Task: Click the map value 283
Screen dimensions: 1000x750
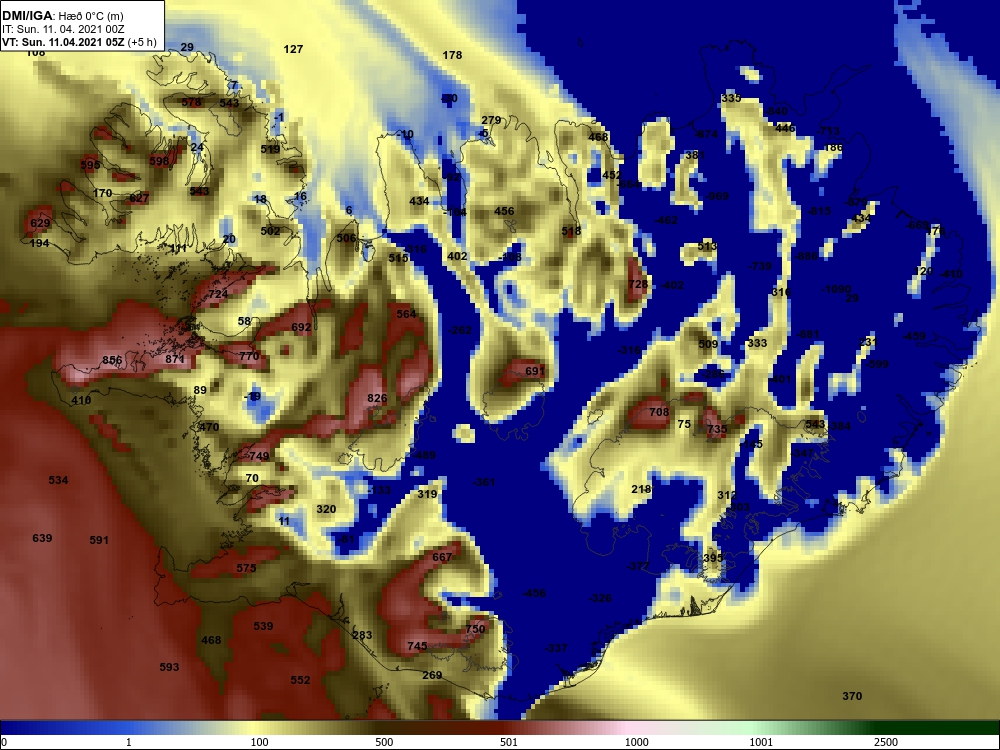Action: [x=362, y=635]
